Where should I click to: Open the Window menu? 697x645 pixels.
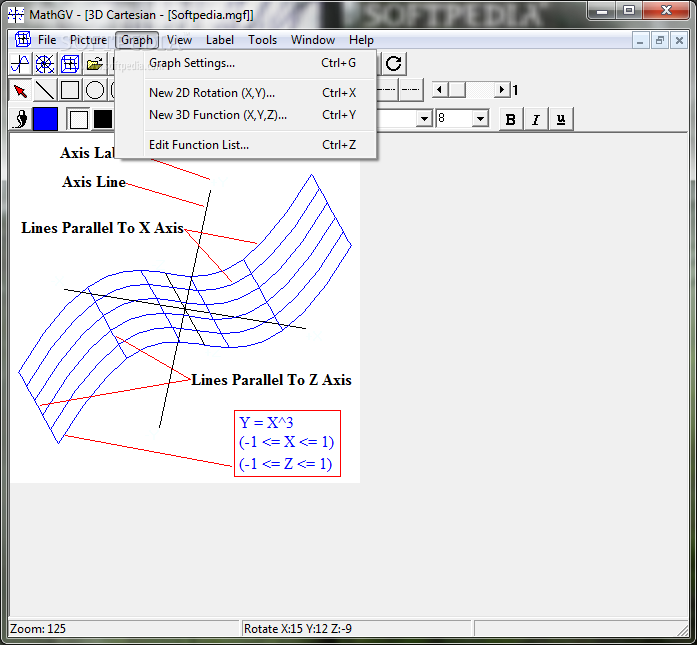pyautogui.click(x=313, y=40)
